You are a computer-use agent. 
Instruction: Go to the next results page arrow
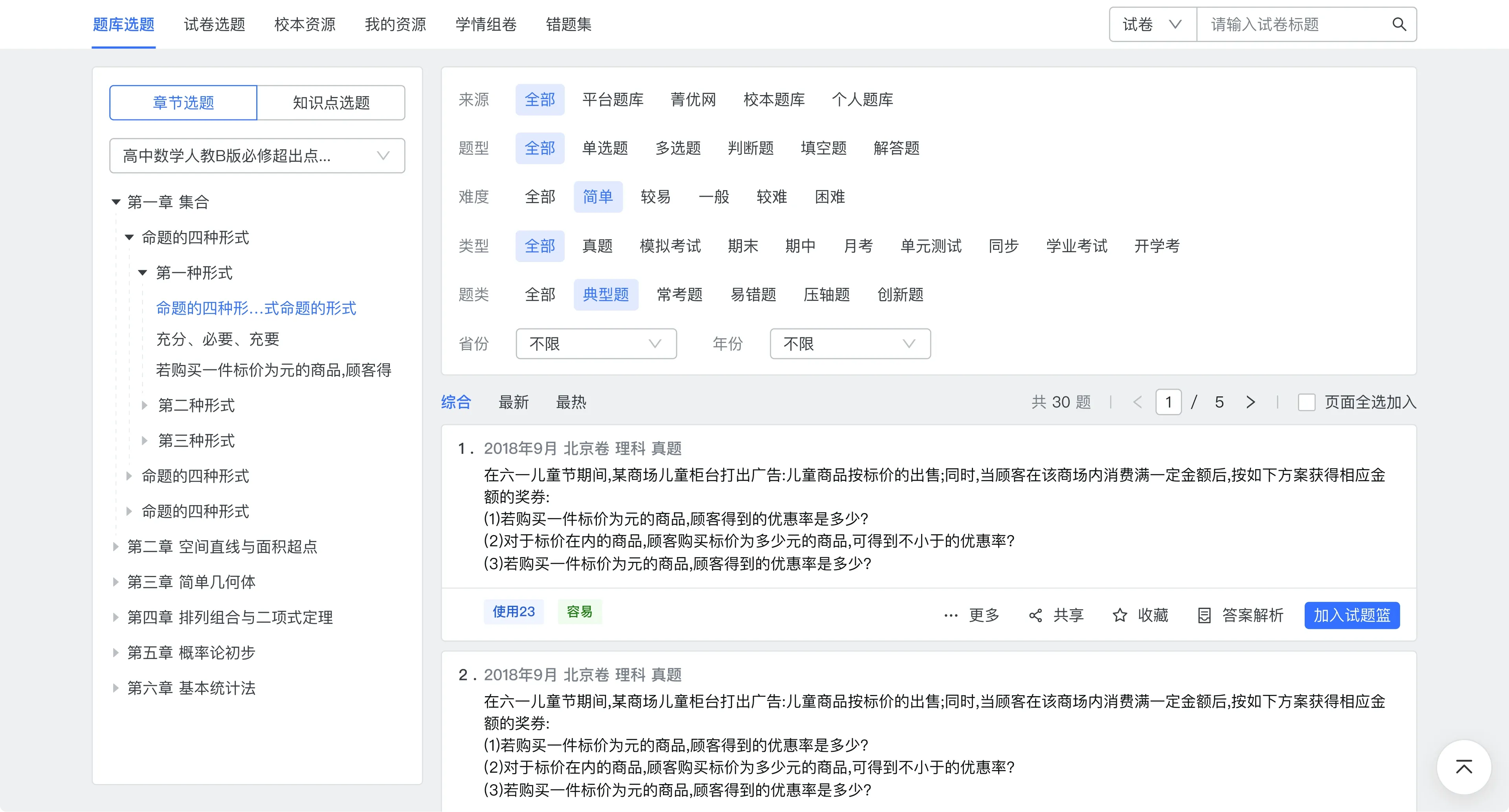[1251, 402]
